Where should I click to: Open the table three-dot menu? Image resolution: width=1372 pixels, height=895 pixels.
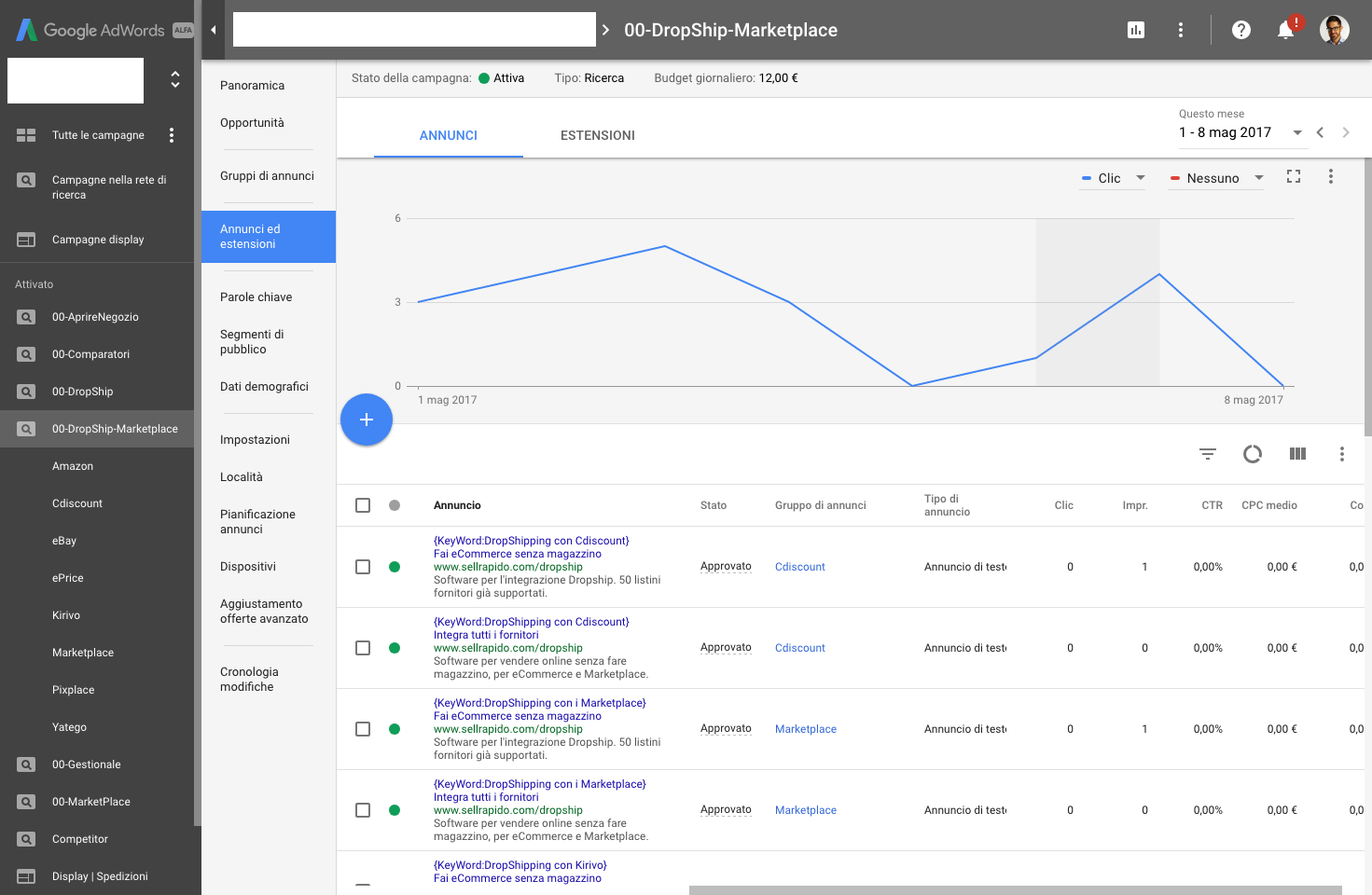(1342, 454)
